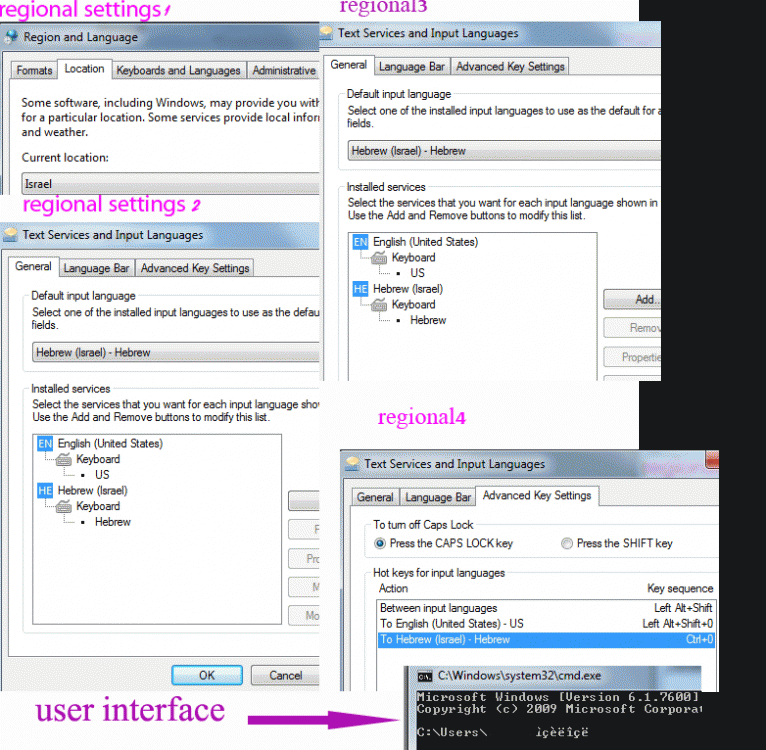Viewport: 766px width, 750px height.
Task: Click the EN language icon in regional3
Action: 360,242
